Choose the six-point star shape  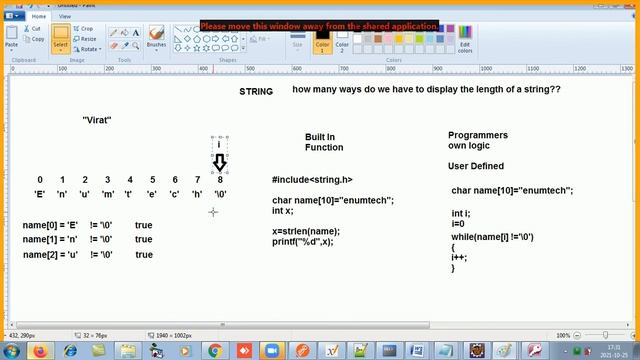point(206,48)
